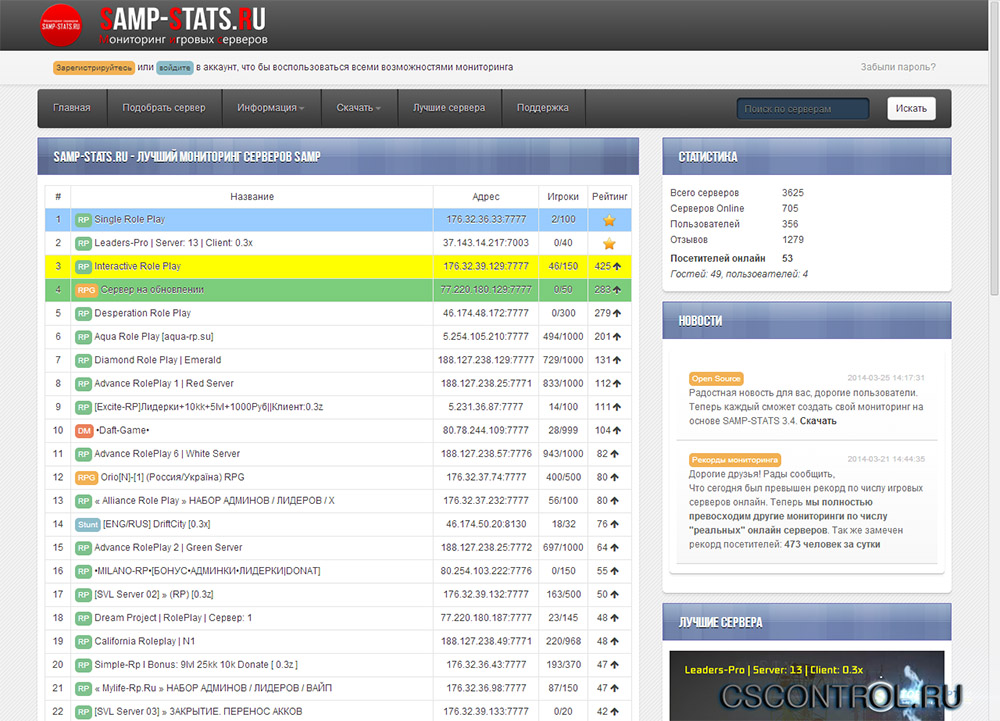Click the RP tag on Simple-Rp row
The image size is (1000, 721).
tap(84, 666)
